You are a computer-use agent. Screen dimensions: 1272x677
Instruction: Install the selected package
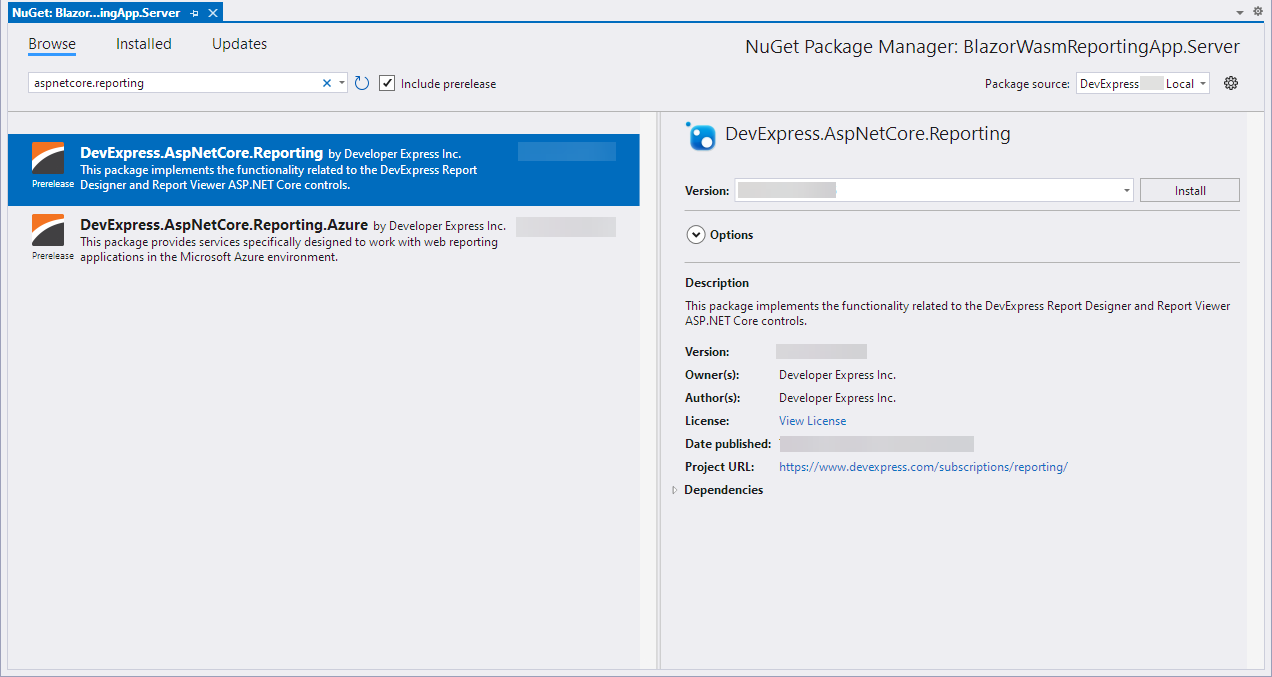[x=1190, y=190]
